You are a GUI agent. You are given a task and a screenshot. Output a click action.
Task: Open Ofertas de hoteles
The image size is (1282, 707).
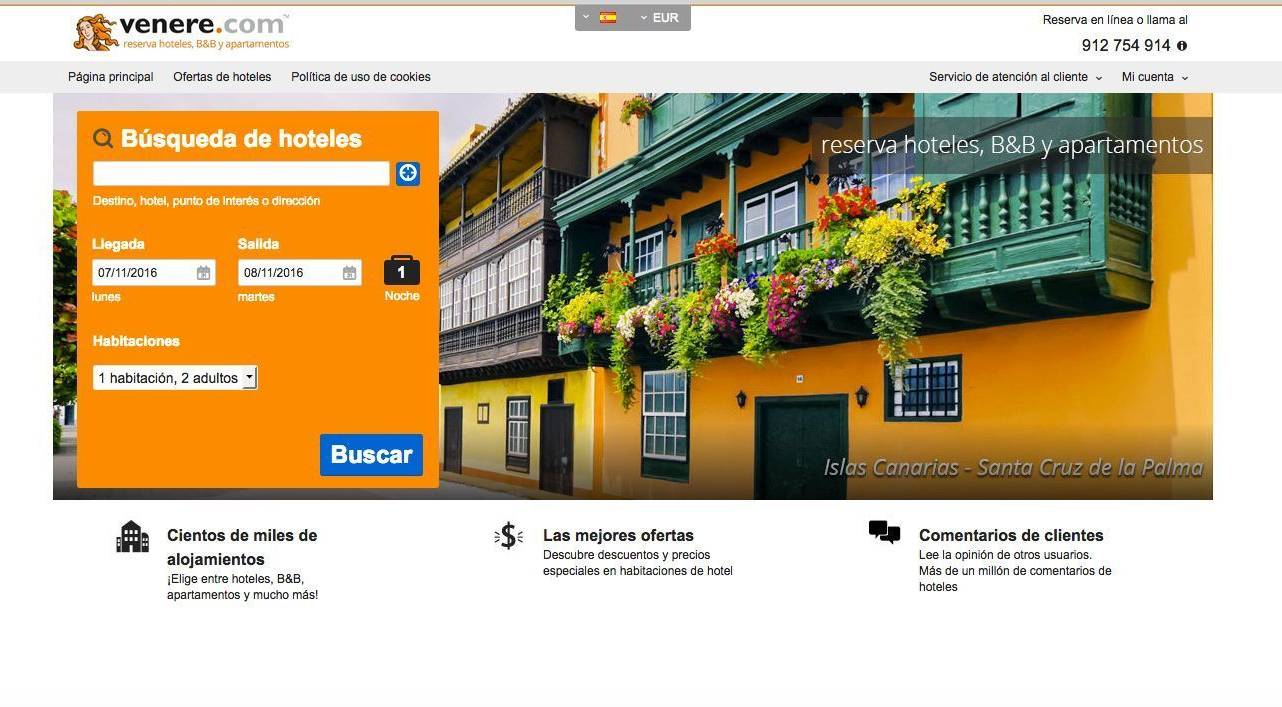click(x=222, y=77)
